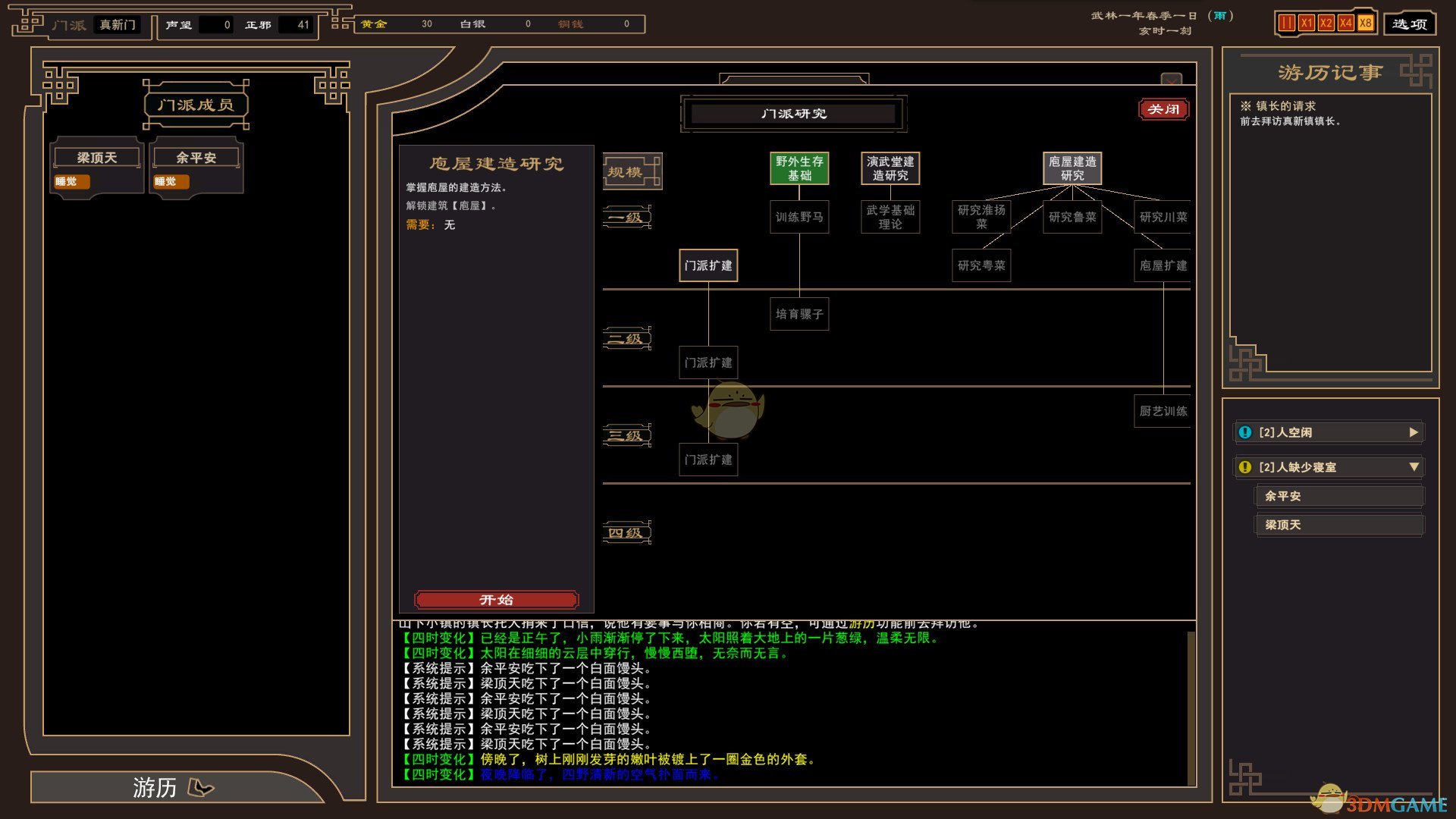1456x819 pixels.
Task: Click the blue alert icon beside 人空闲
Action: point(1245,432)
